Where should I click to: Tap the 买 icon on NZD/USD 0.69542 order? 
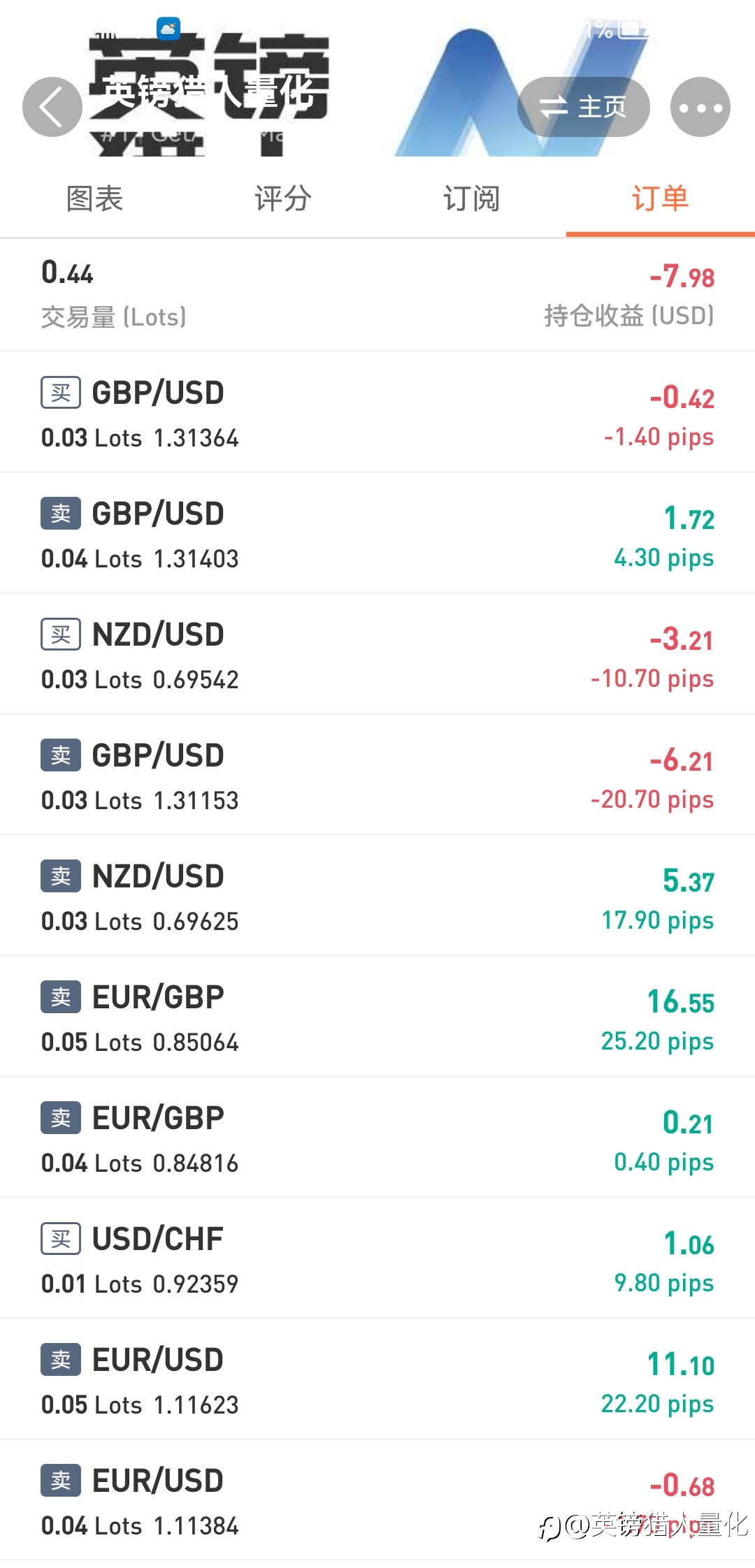coord(61,634)
